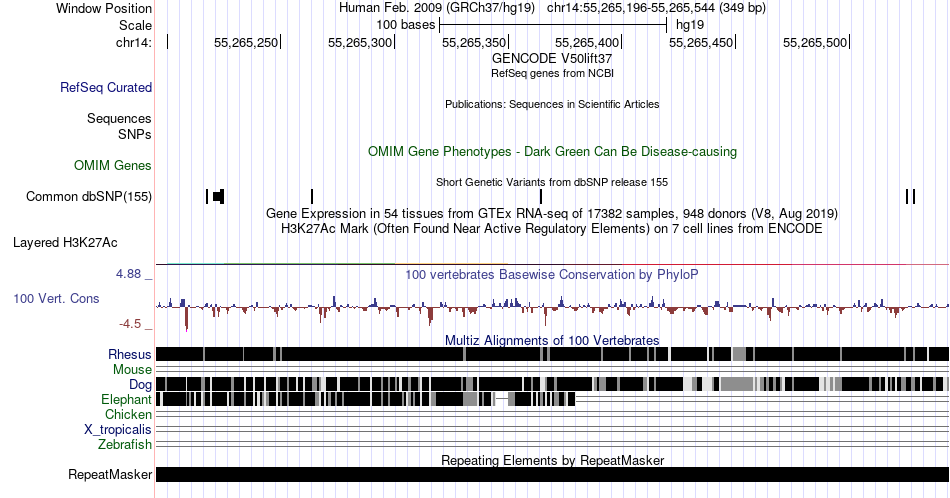950x498 pixels.
Task: Click the Rhesus alignment block bar
Action: click(552, 354)
